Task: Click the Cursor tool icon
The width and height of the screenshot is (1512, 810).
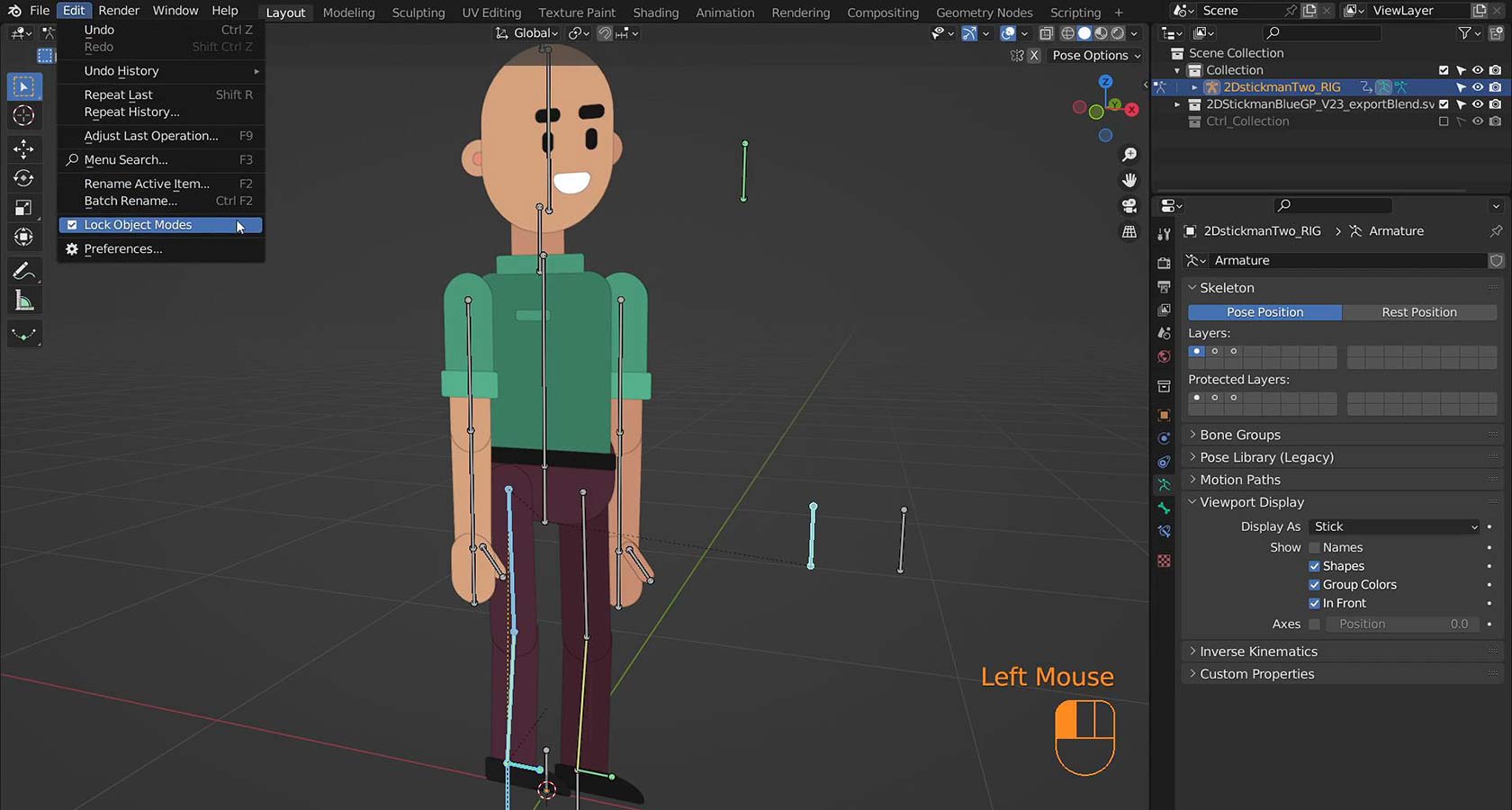Action: click(24, 116)
